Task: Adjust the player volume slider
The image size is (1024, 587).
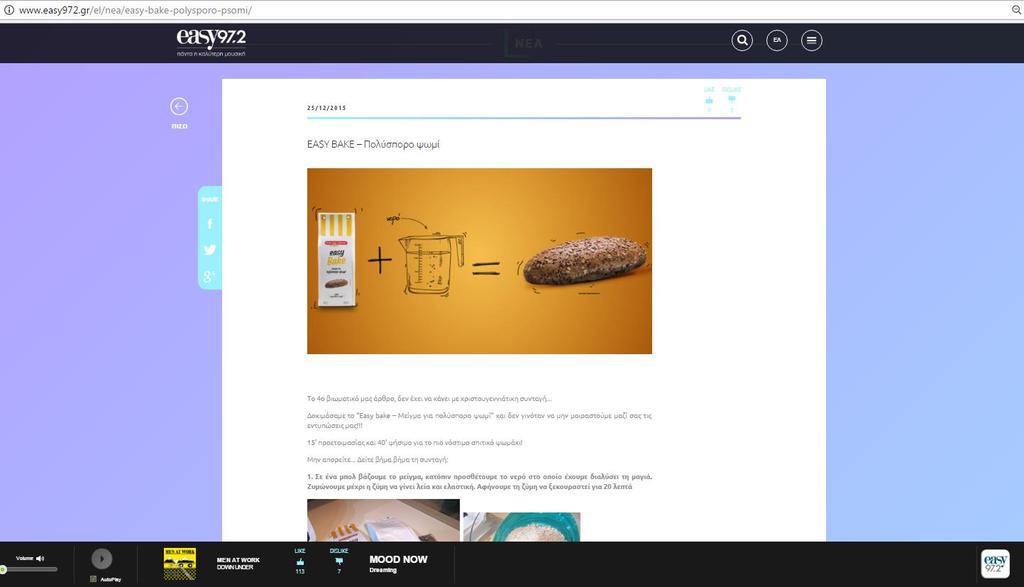Action: (29, 569)
